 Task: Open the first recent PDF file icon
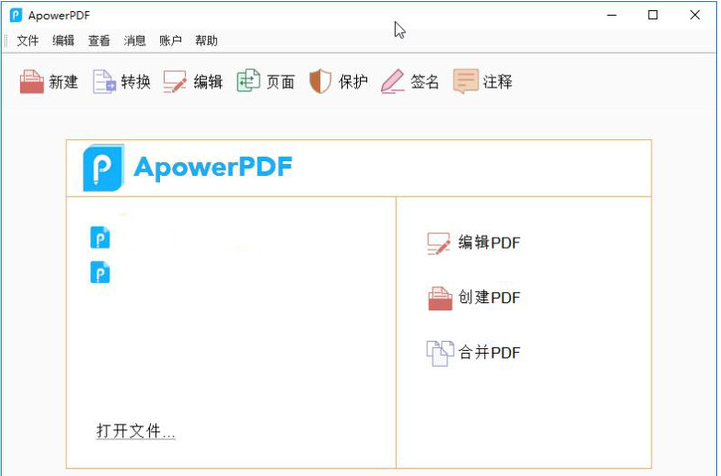100,237
